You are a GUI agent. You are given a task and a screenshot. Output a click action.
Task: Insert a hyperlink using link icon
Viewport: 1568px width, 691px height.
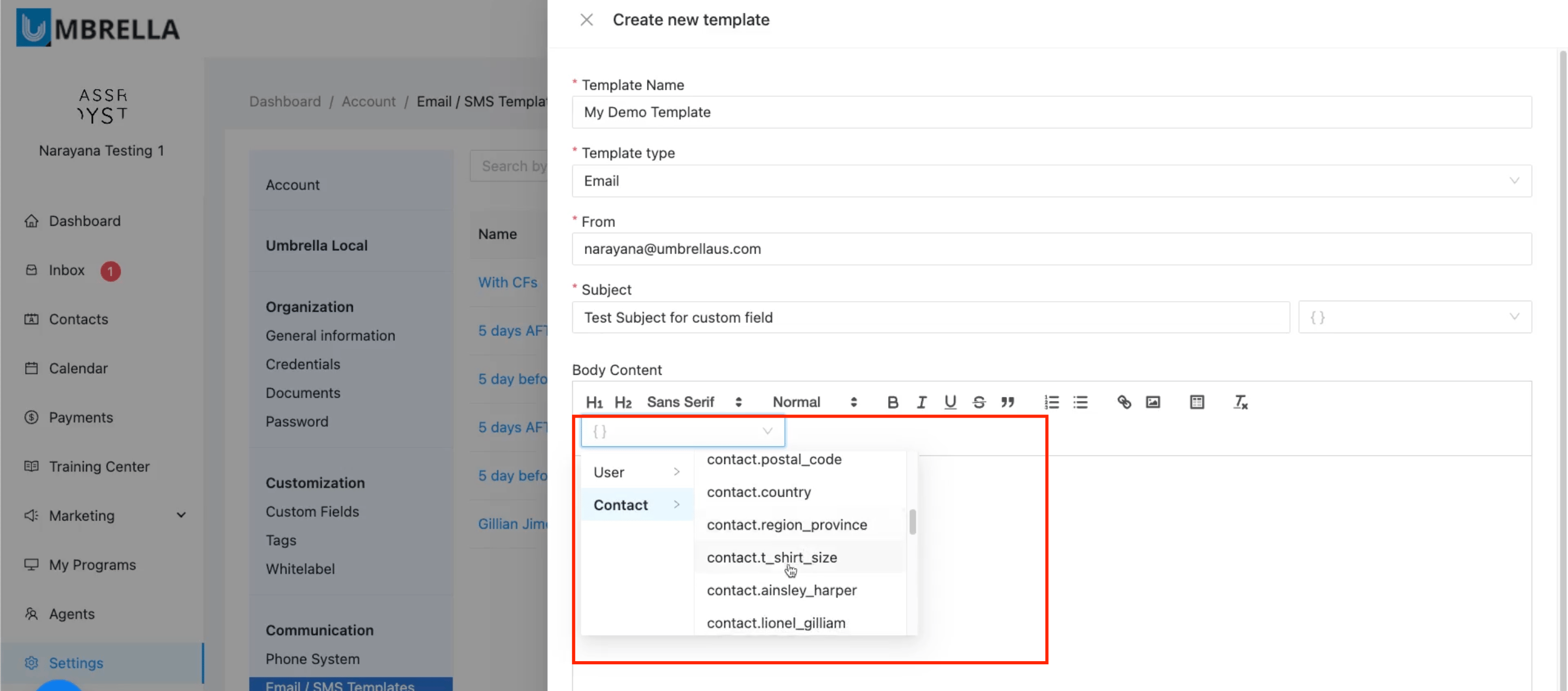pos(1123,403)
